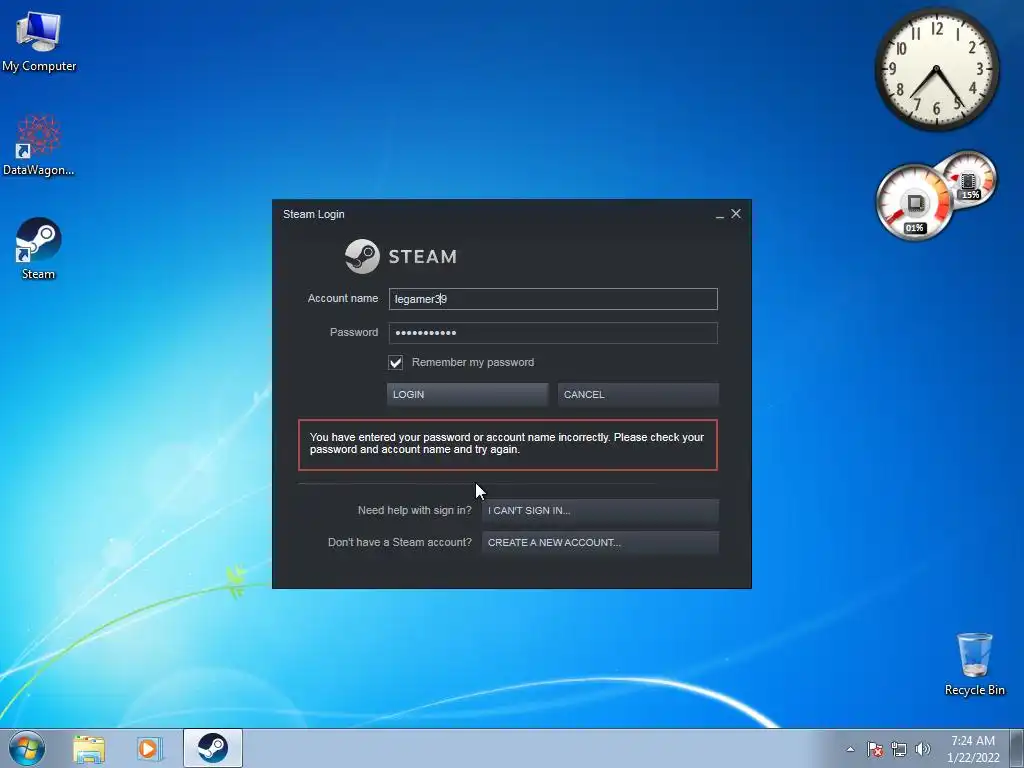Click the Password input field
The height and width of the screenshot is (768, 1024).
point(553,333)
